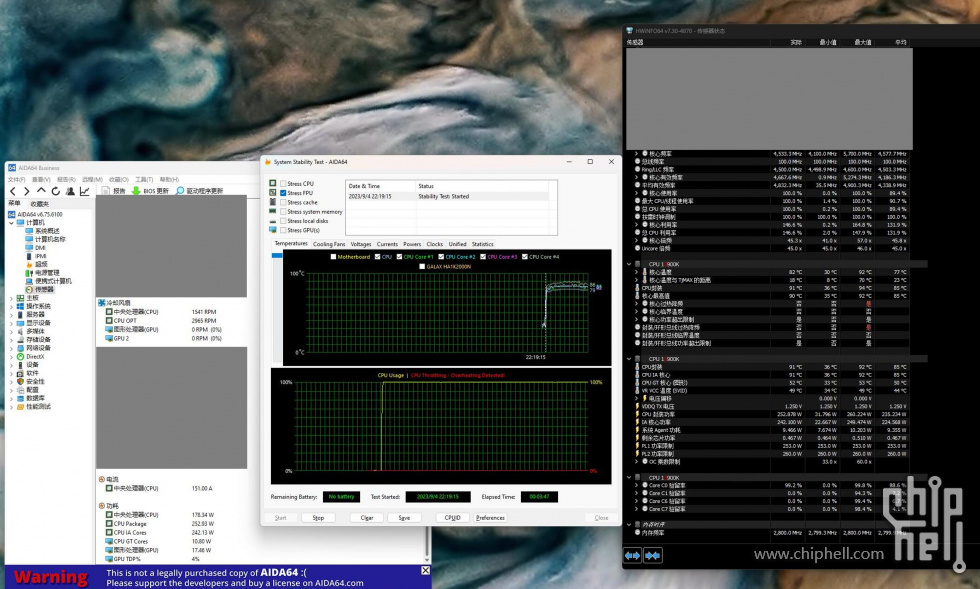The width and height of the screenshot is (980, 589).
Task: Enable the Stress local disks checkbox
Action: (x=283, y=221)
